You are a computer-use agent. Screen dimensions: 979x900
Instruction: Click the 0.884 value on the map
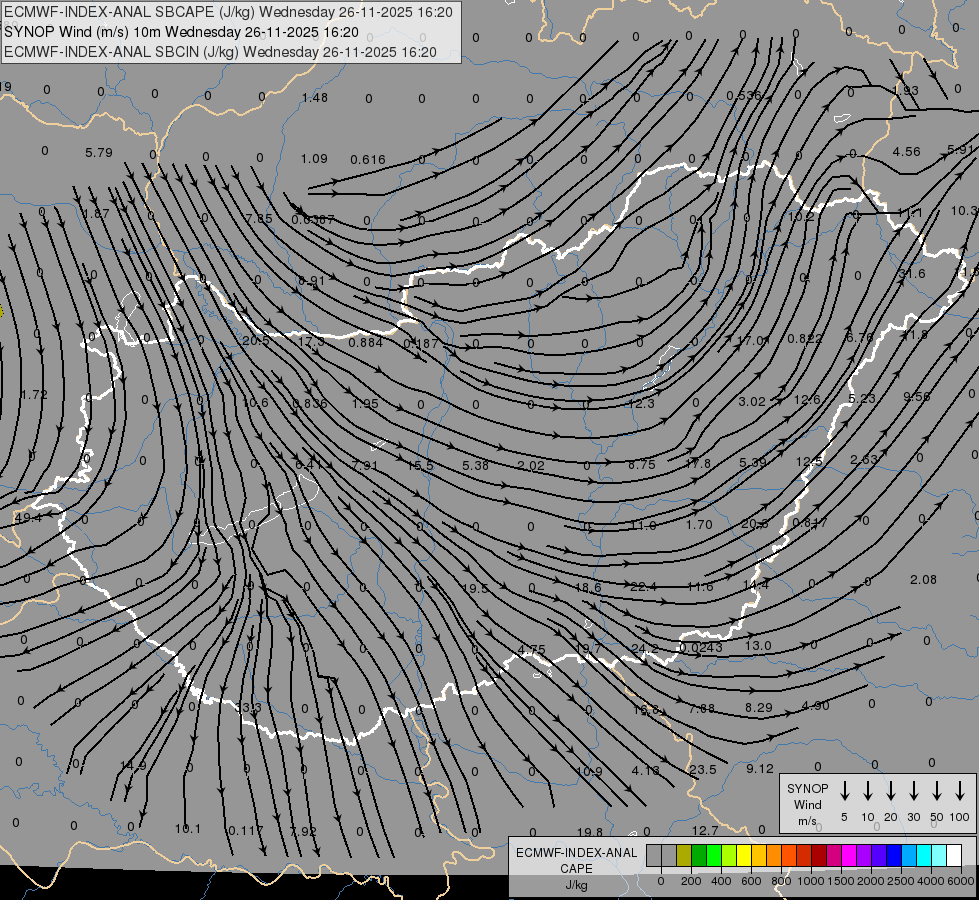[x=365, y=342]
